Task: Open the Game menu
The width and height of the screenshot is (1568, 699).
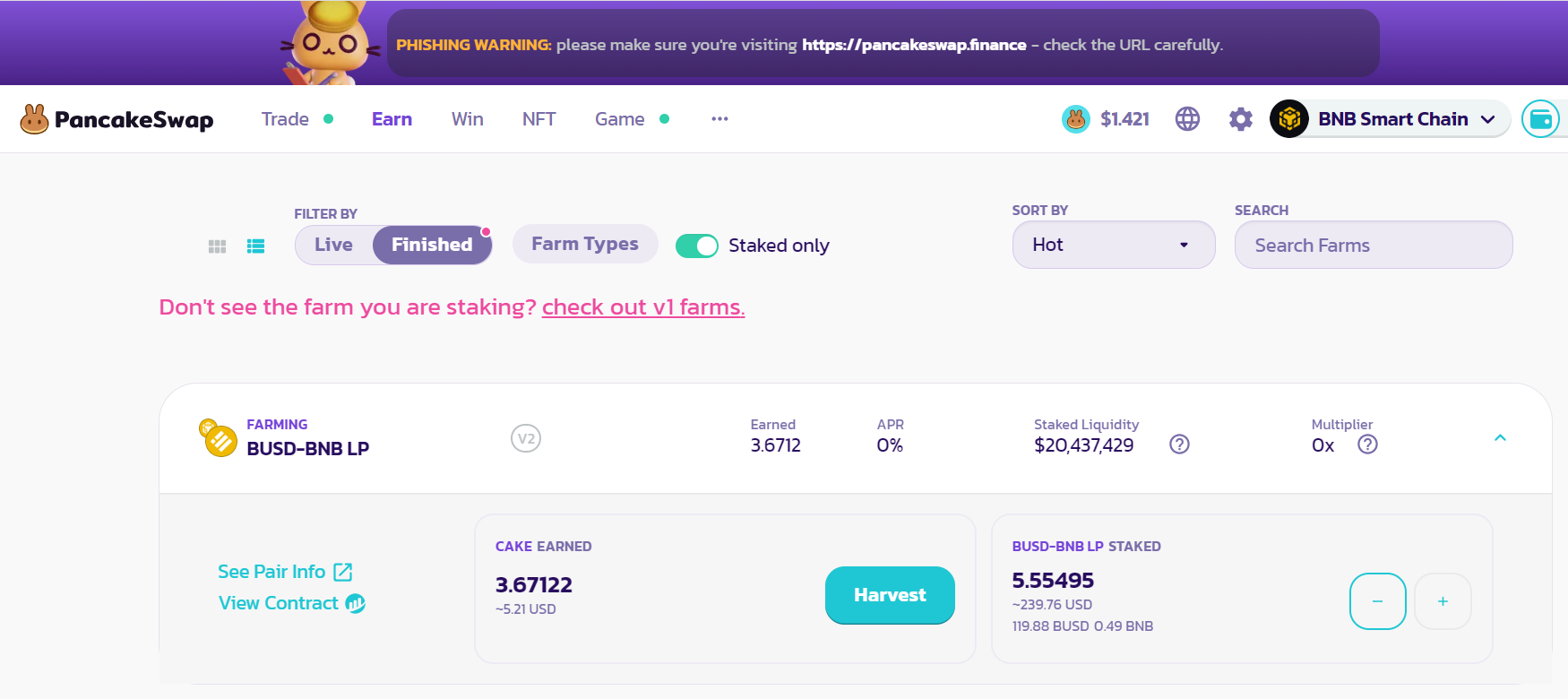Action: [x=619, y=119]
